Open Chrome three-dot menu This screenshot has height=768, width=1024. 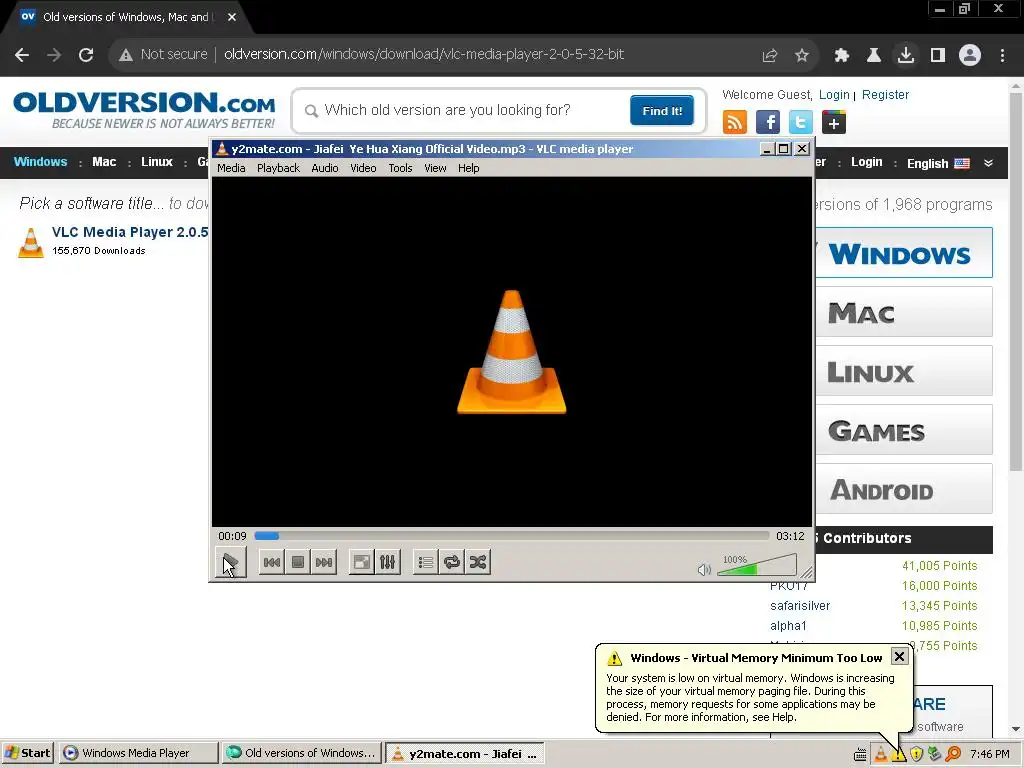point(1002,56)
